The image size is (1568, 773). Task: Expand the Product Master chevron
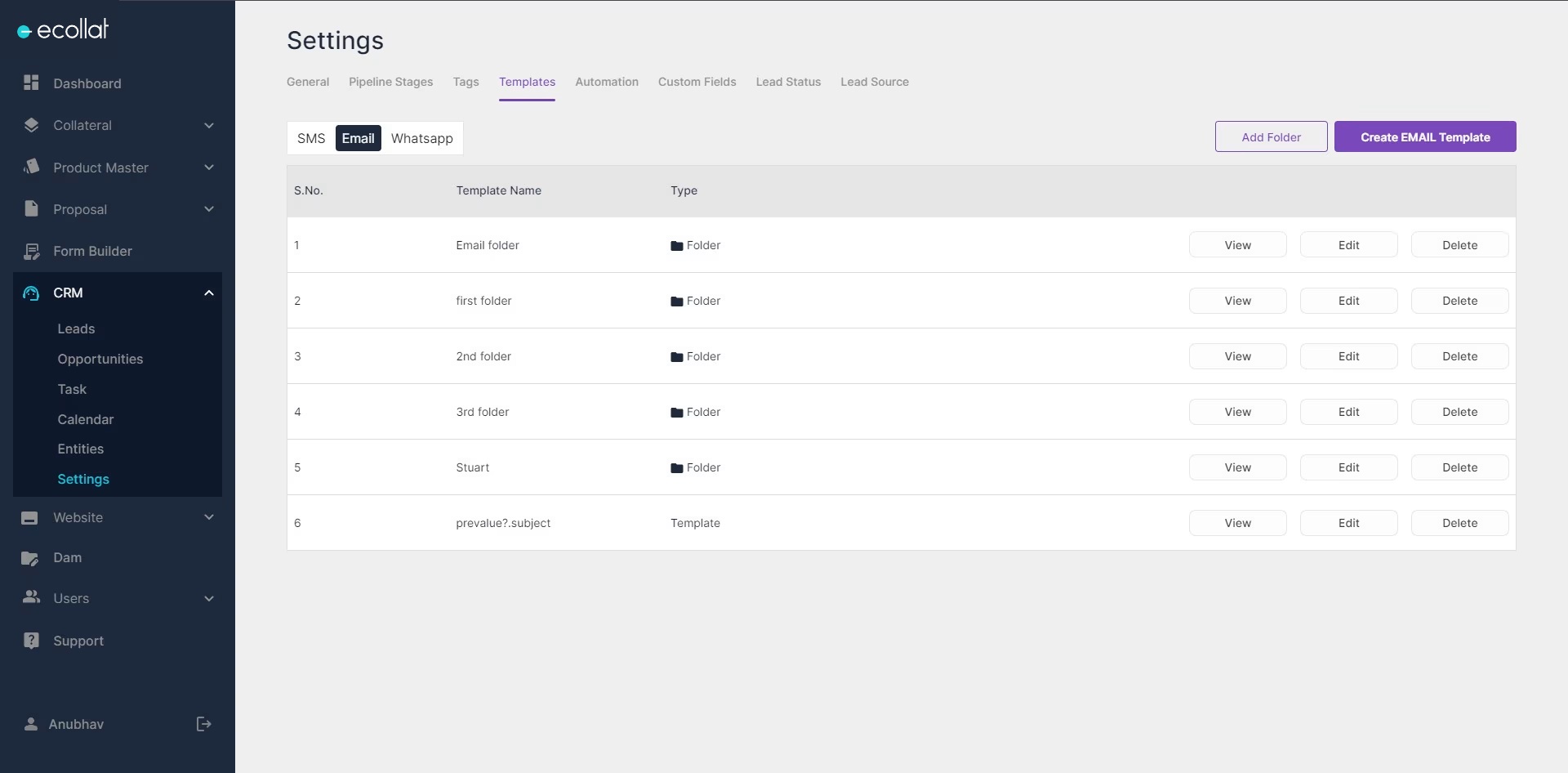tap(209, 168)
